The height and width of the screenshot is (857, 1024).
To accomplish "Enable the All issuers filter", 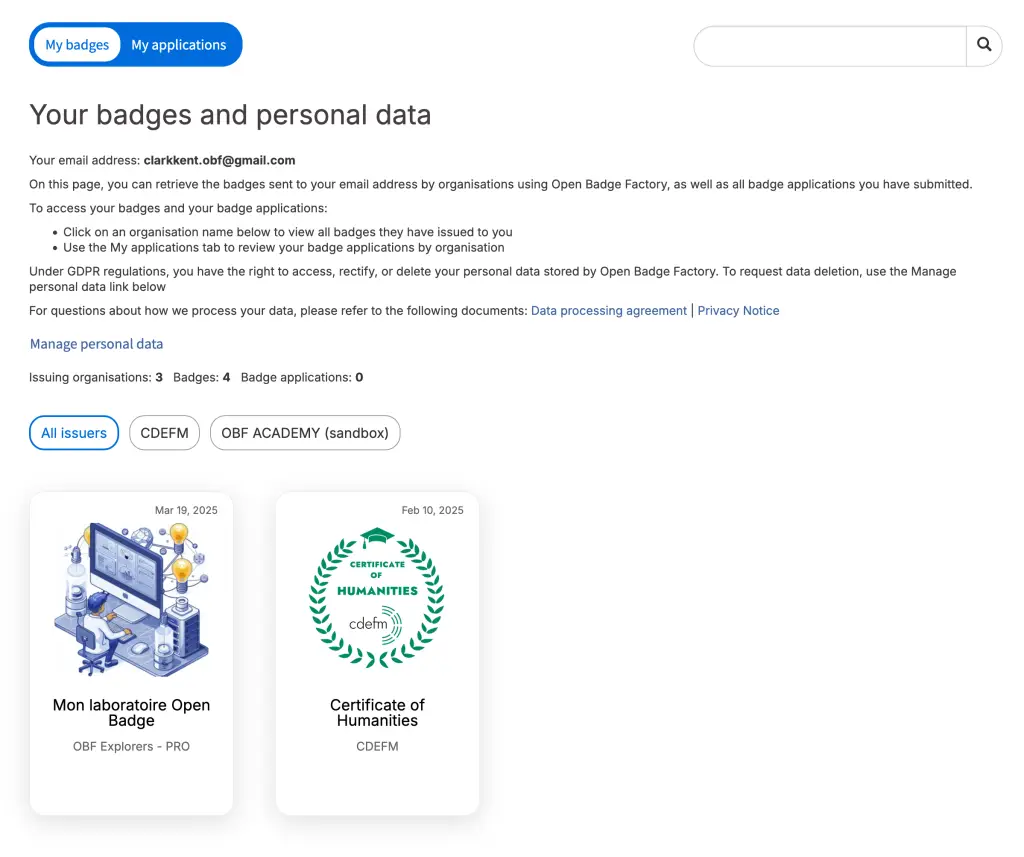I will 74,432.
